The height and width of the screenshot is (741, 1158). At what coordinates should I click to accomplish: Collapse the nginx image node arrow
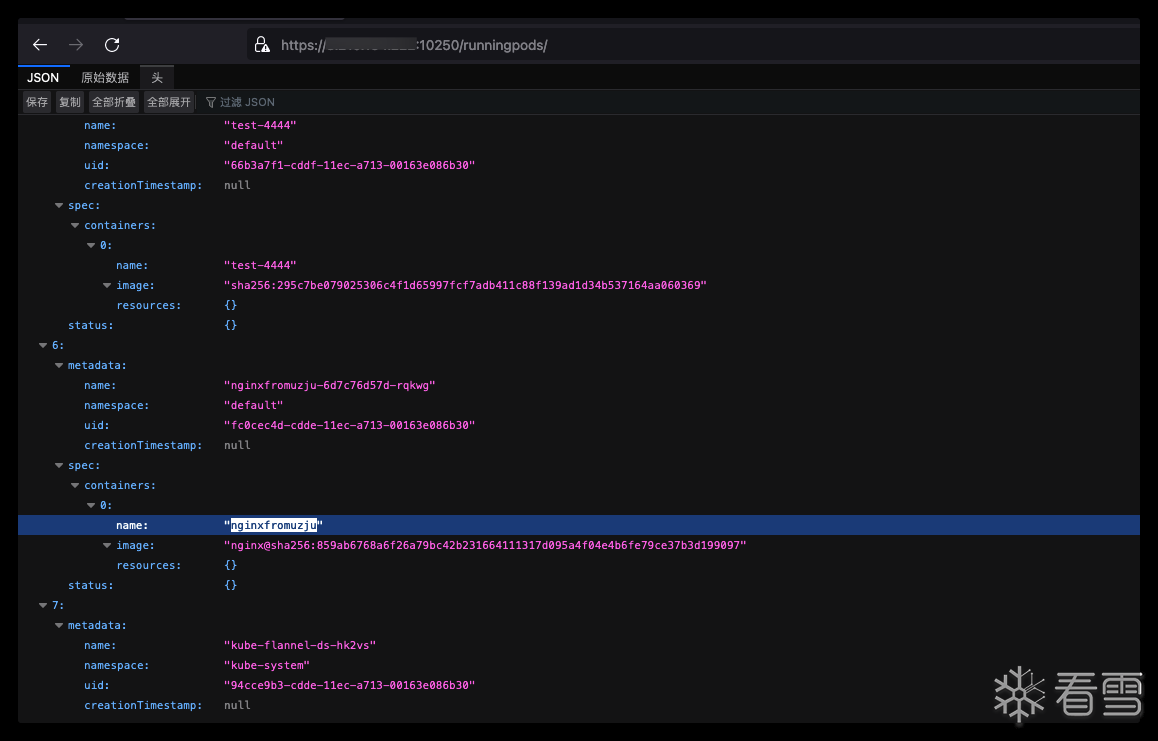click(x=107, y=545)
